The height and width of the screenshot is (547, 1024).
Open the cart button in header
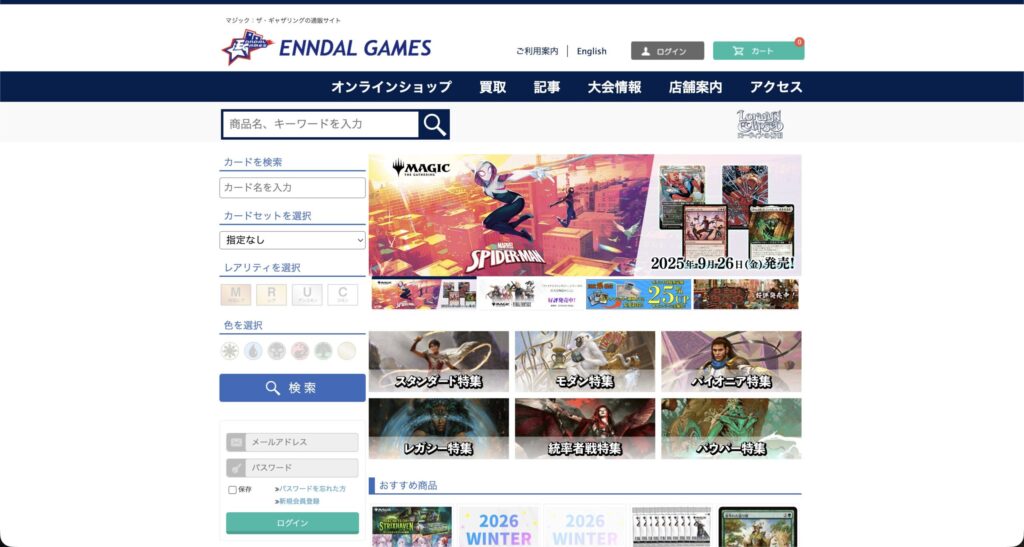click(757, 51)
